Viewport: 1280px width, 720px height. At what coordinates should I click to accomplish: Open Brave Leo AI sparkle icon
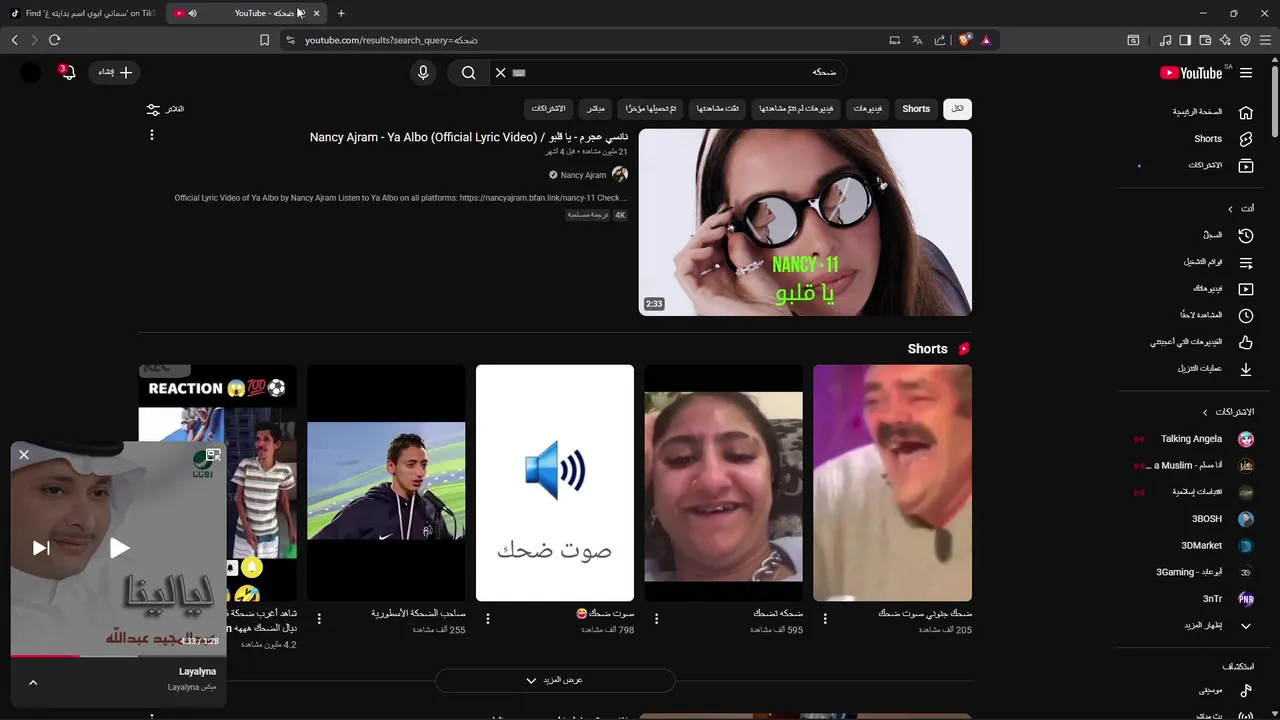tap(1225, 40)
